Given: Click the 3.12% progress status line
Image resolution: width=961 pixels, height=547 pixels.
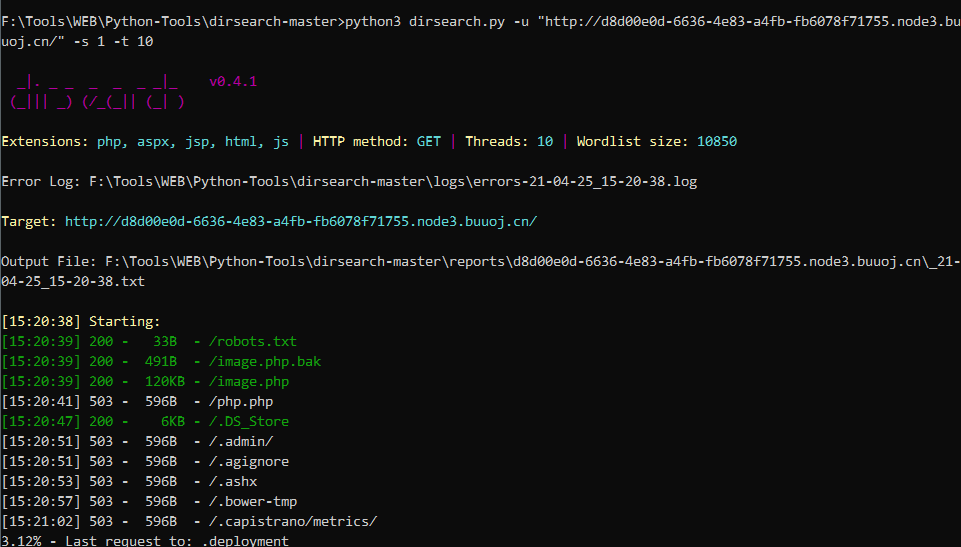Looking at the screenshot, I should pos(144,541).
